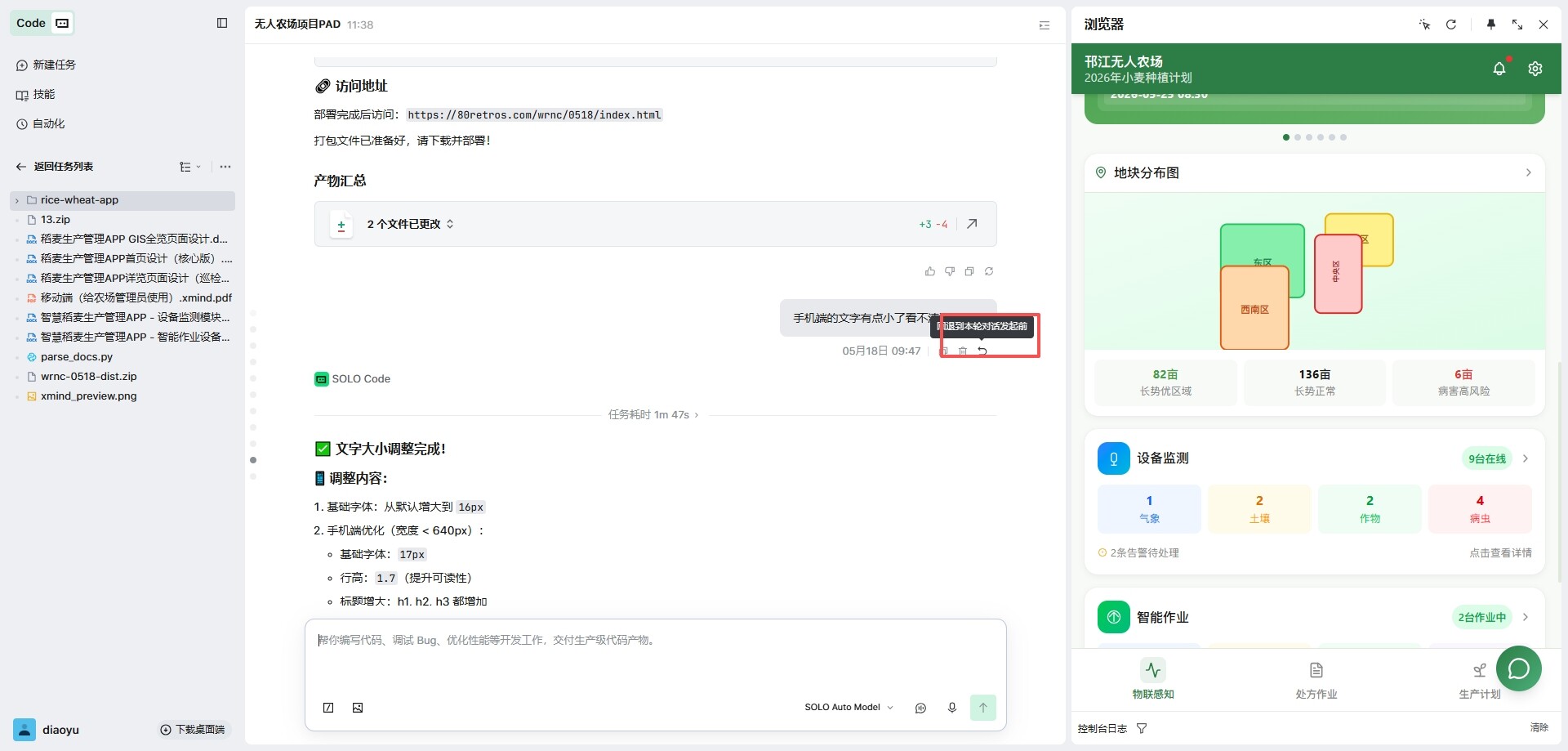Expand the 任务耗时 1m 47s details

[x=653, y=415]
